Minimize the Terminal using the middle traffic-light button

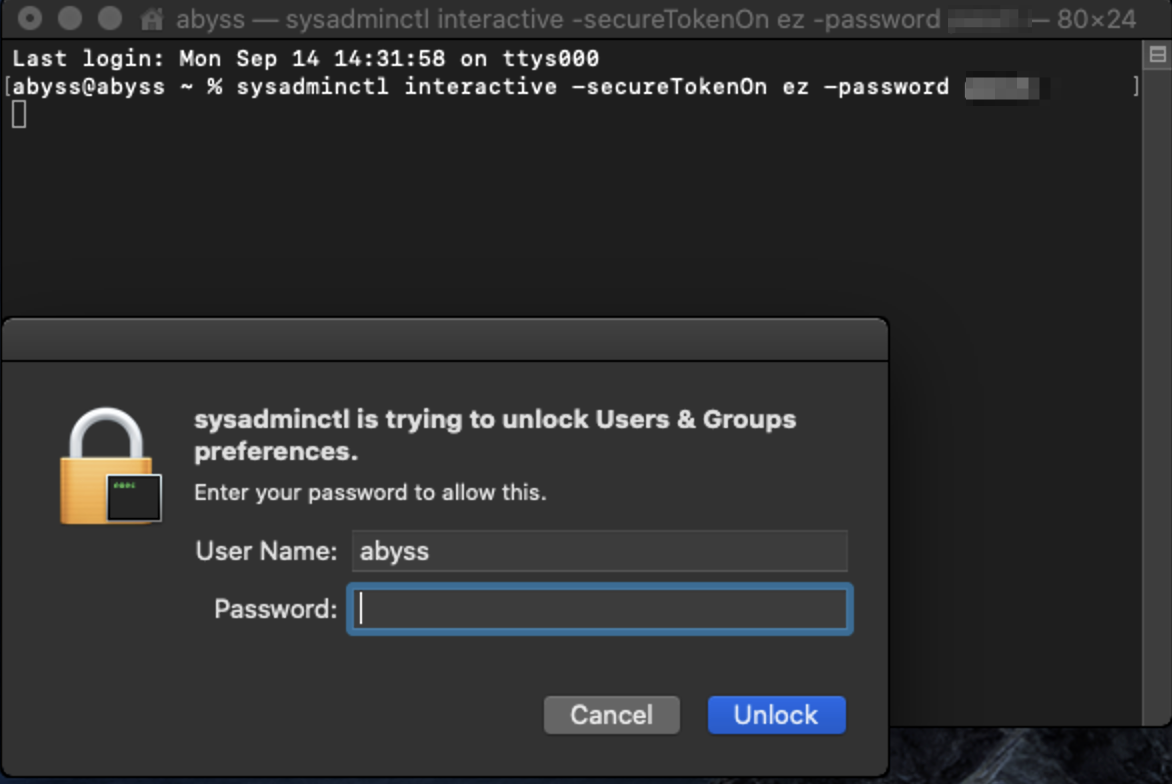(x=70, y=18)
